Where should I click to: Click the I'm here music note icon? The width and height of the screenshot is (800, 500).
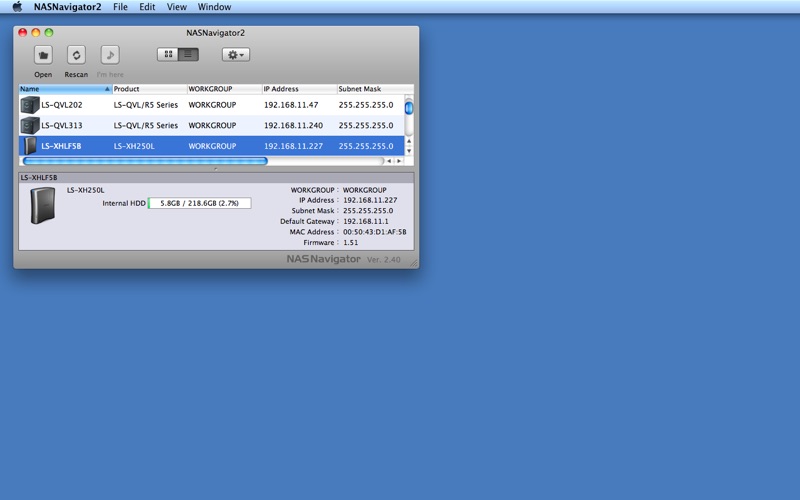110,55
